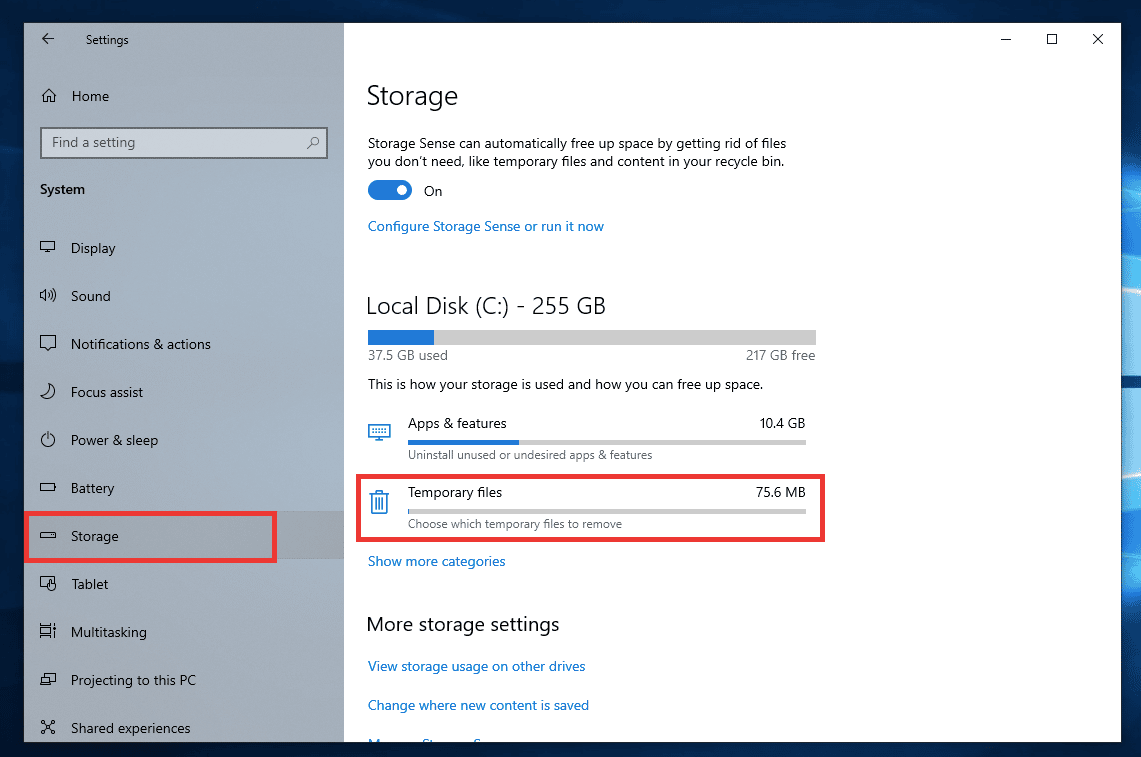Open Notifications & actions

click(x=183, y=344)
